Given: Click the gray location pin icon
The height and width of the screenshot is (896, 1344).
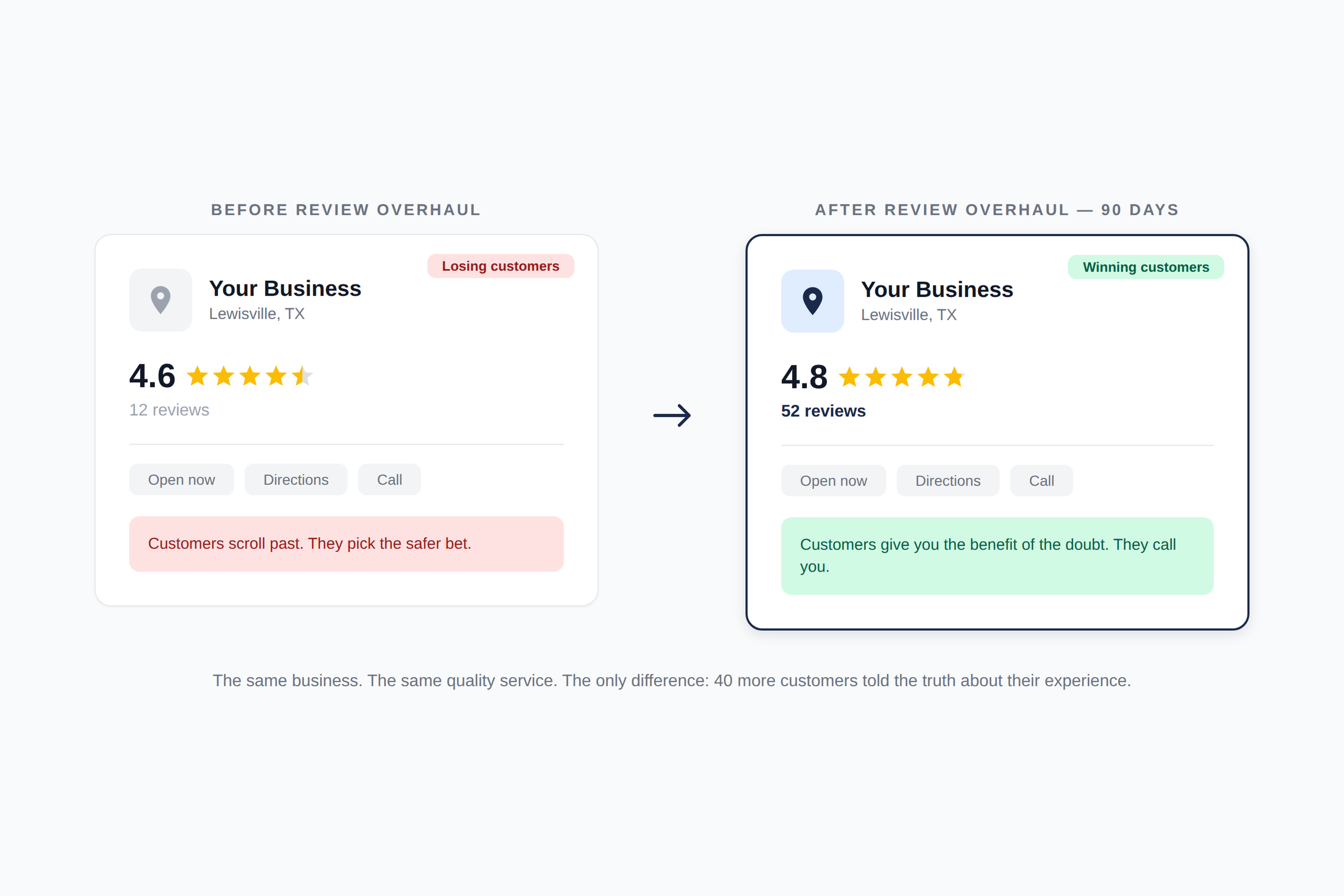Looking at the screenshot, I should point(161,300).
